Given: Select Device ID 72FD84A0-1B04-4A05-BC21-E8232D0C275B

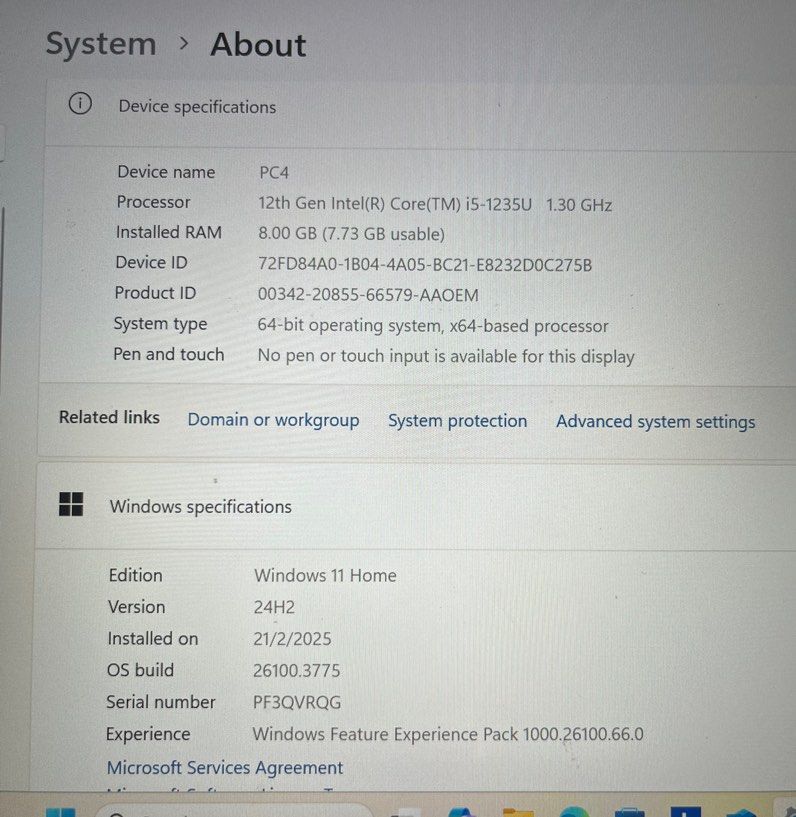Looking at the screenshot, I should (425, 265).
